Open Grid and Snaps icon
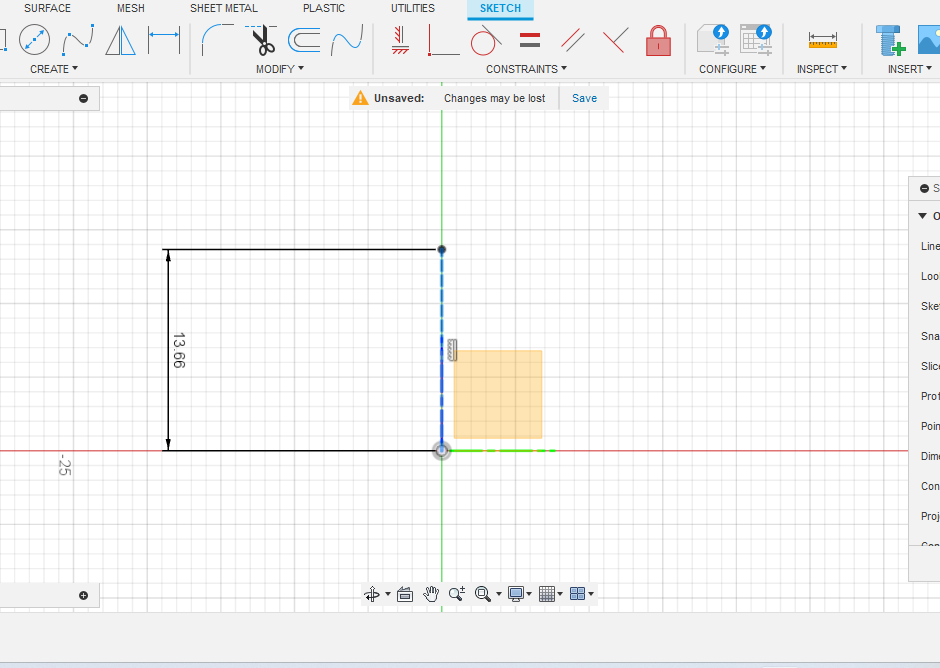This screenshot has height=668, width=940. click(547, 594)
